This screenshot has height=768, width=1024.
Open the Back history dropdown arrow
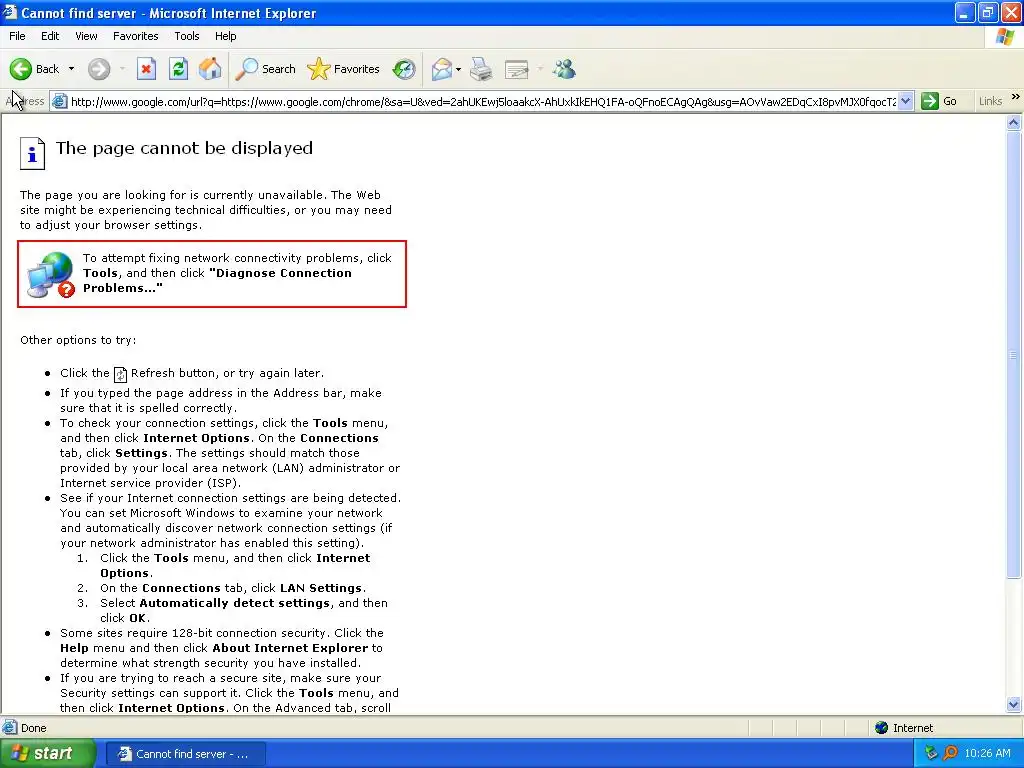(71, 69)
